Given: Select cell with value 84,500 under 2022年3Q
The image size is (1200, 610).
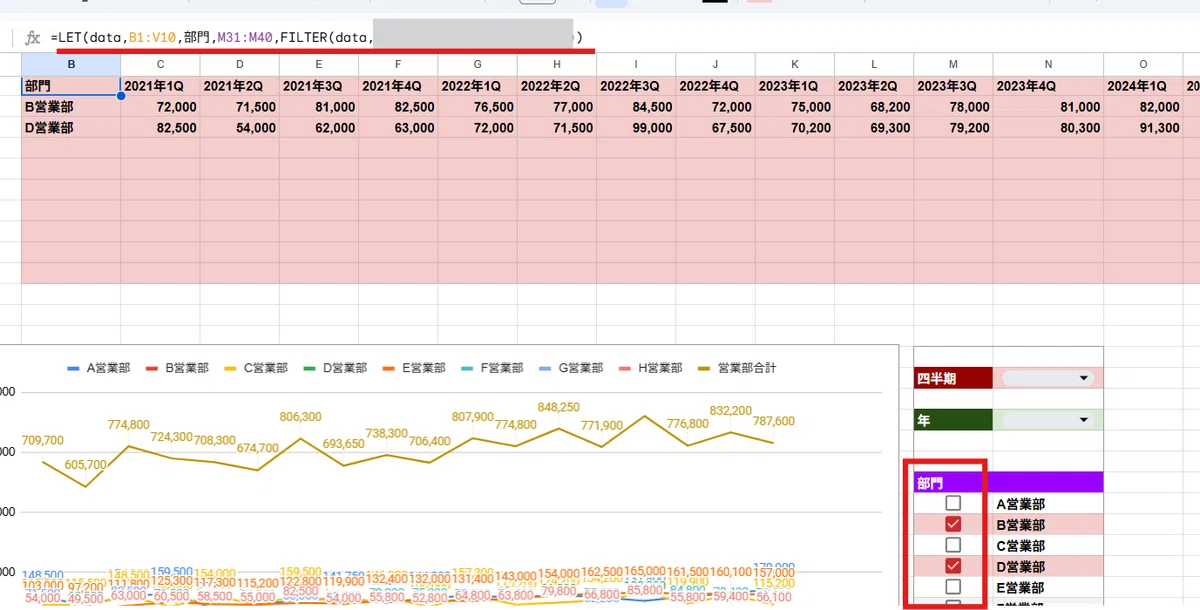Looking at the screenshot, I should click(x=636, y=107).
